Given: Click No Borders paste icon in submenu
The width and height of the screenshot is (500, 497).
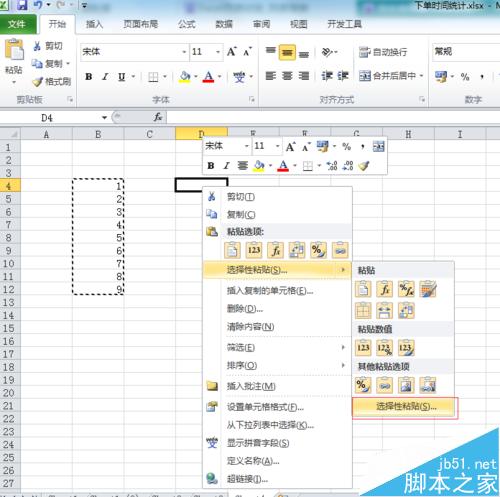Looking at the screenshot, I should (363, 311).
